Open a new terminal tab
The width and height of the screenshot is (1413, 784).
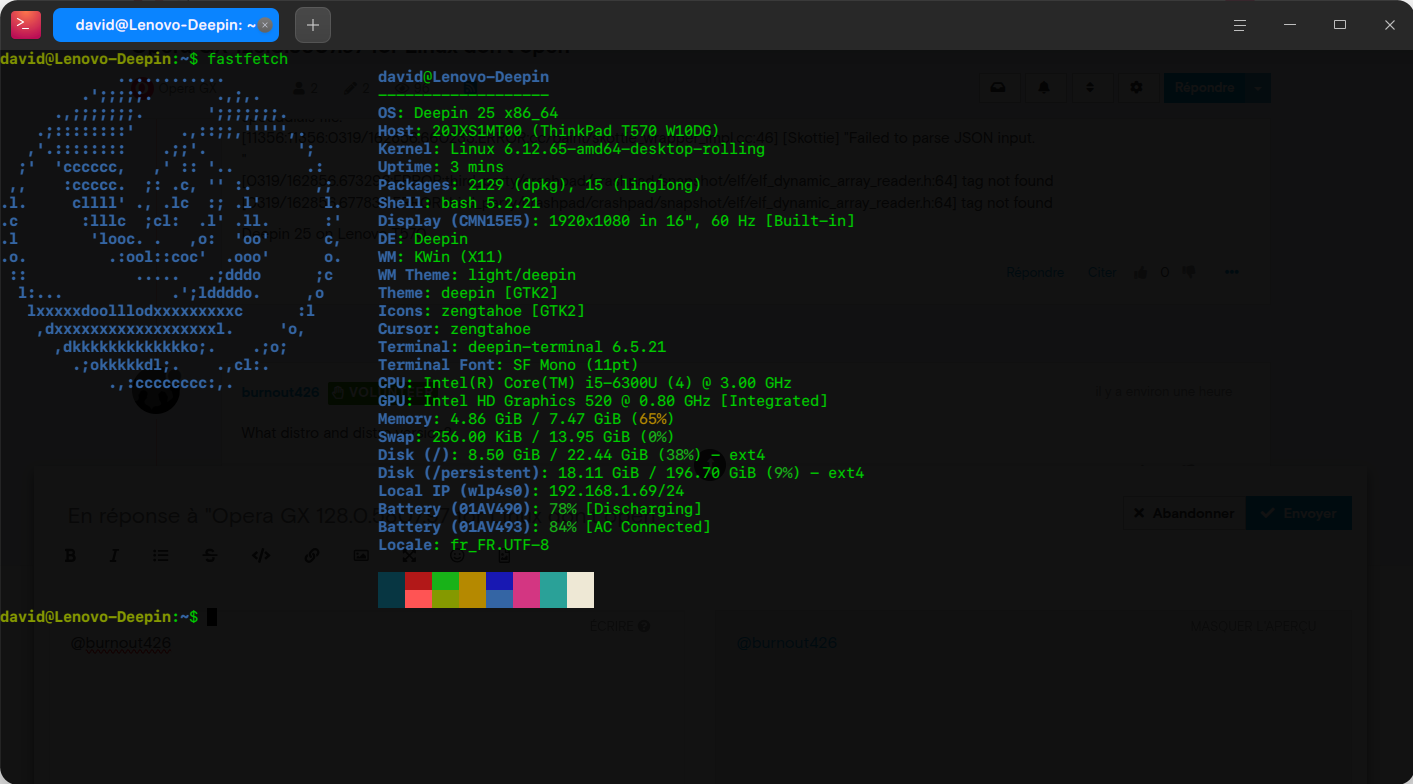(313, 25)
